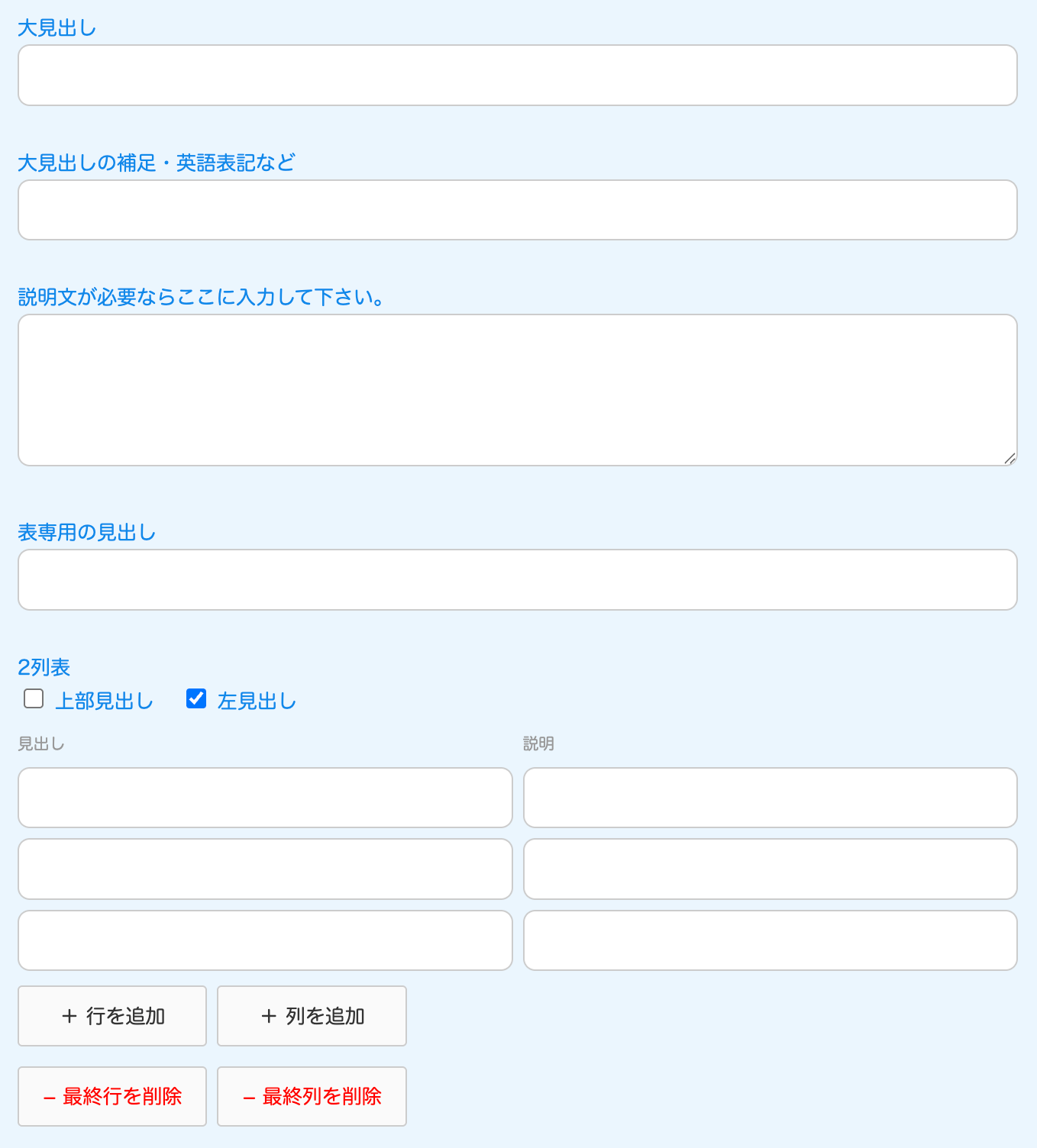Enable the 上部見出し checkbox

pyautogui.click(x=34, y=698)
